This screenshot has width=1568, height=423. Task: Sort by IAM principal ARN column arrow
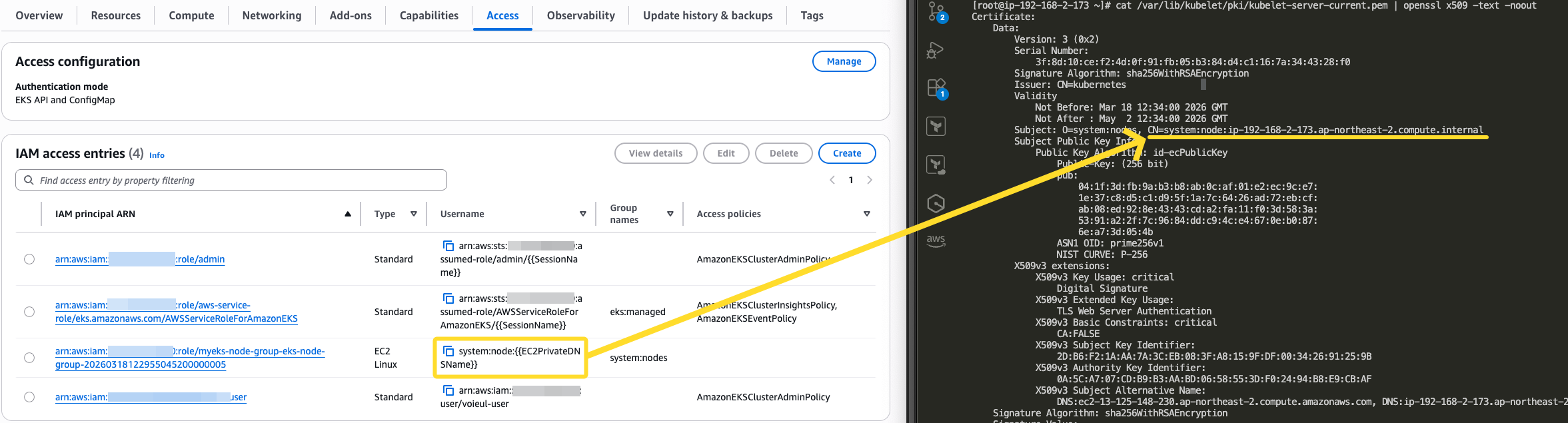[x=348, y=214]
